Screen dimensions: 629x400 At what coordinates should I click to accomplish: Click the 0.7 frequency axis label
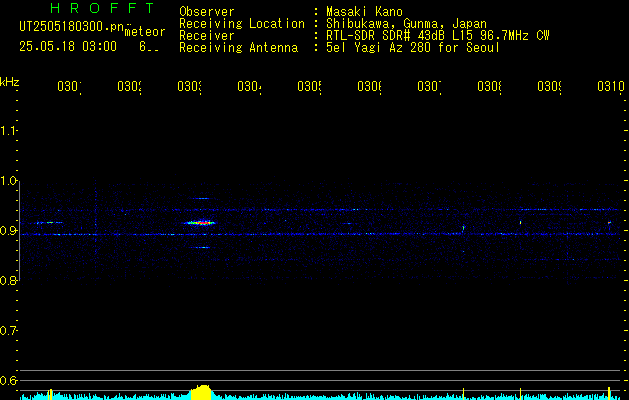coord(9,331)
